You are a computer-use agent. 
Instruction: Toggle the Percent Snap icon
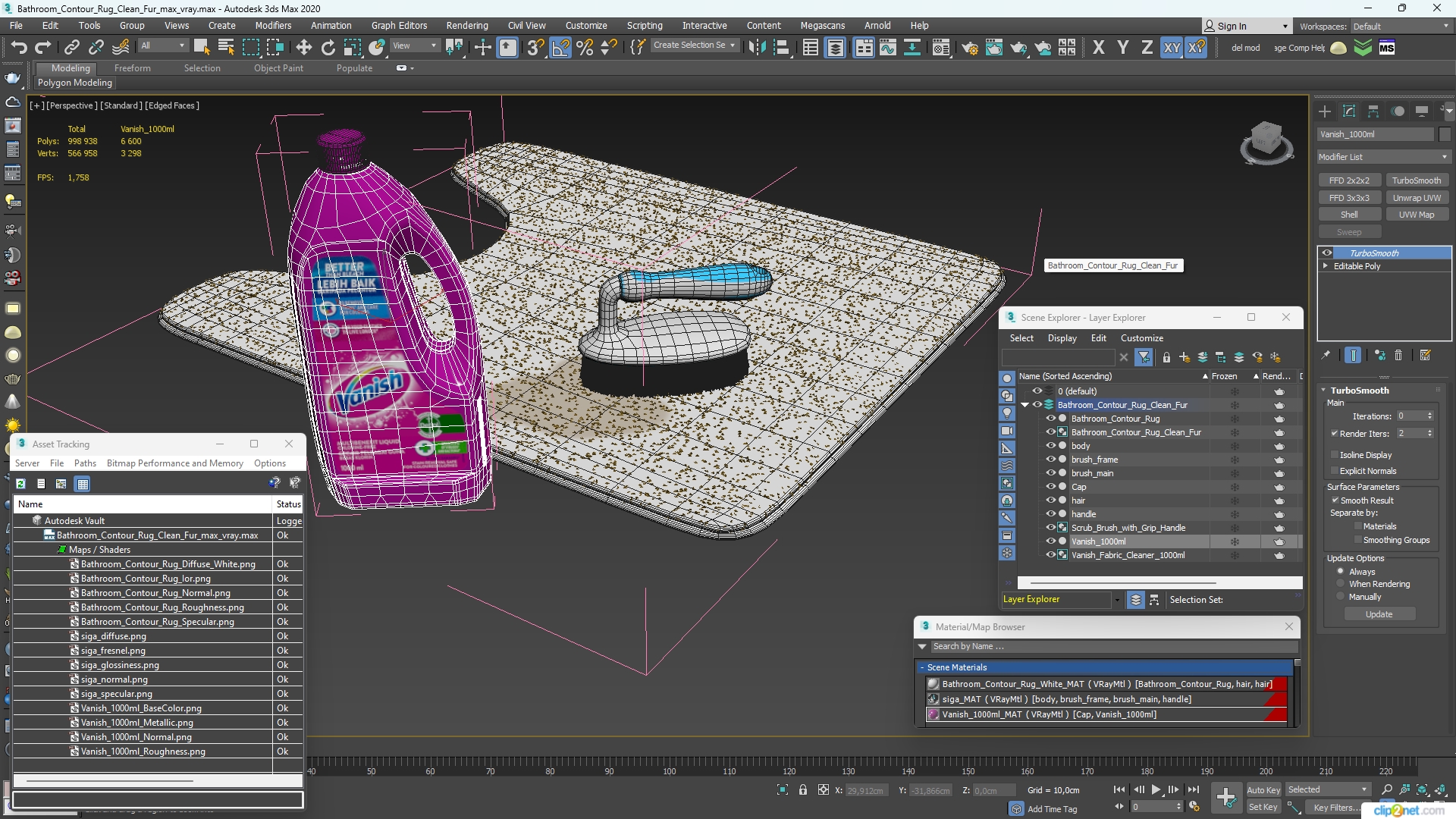click(585, 48)
